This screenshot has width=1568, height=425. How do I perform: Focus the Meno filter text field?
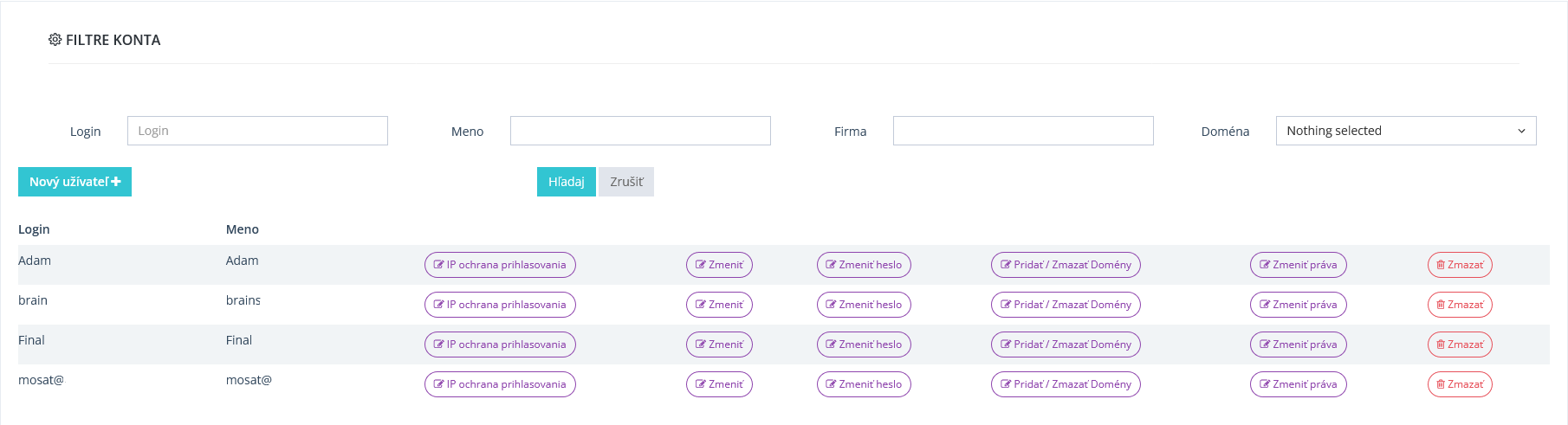click(x=640, y=131)
